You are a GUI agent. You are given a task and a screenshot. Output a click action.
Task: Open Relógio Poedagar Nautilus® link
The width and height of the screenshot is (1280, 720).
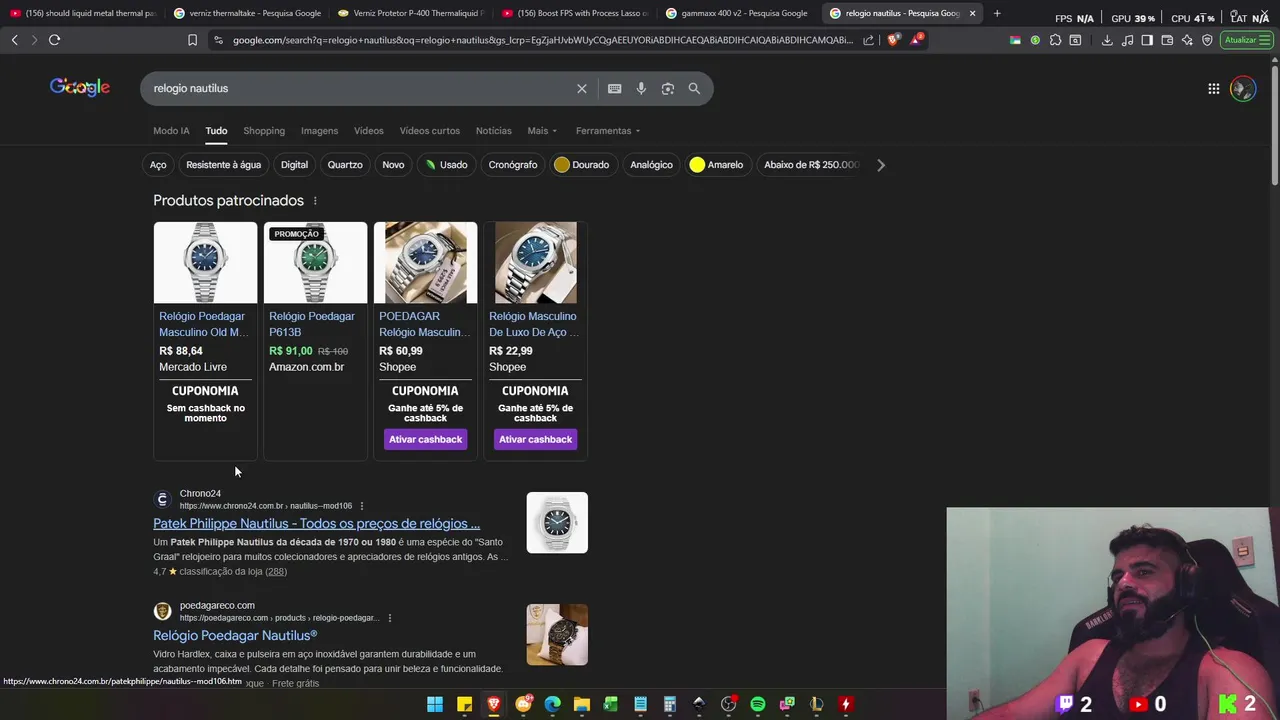(x=235, y=635)
